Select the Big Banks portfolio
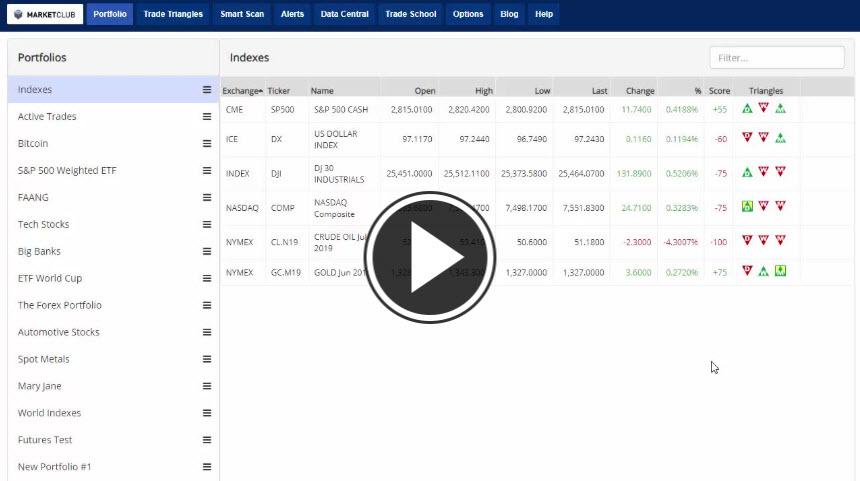 click(39, 251)
